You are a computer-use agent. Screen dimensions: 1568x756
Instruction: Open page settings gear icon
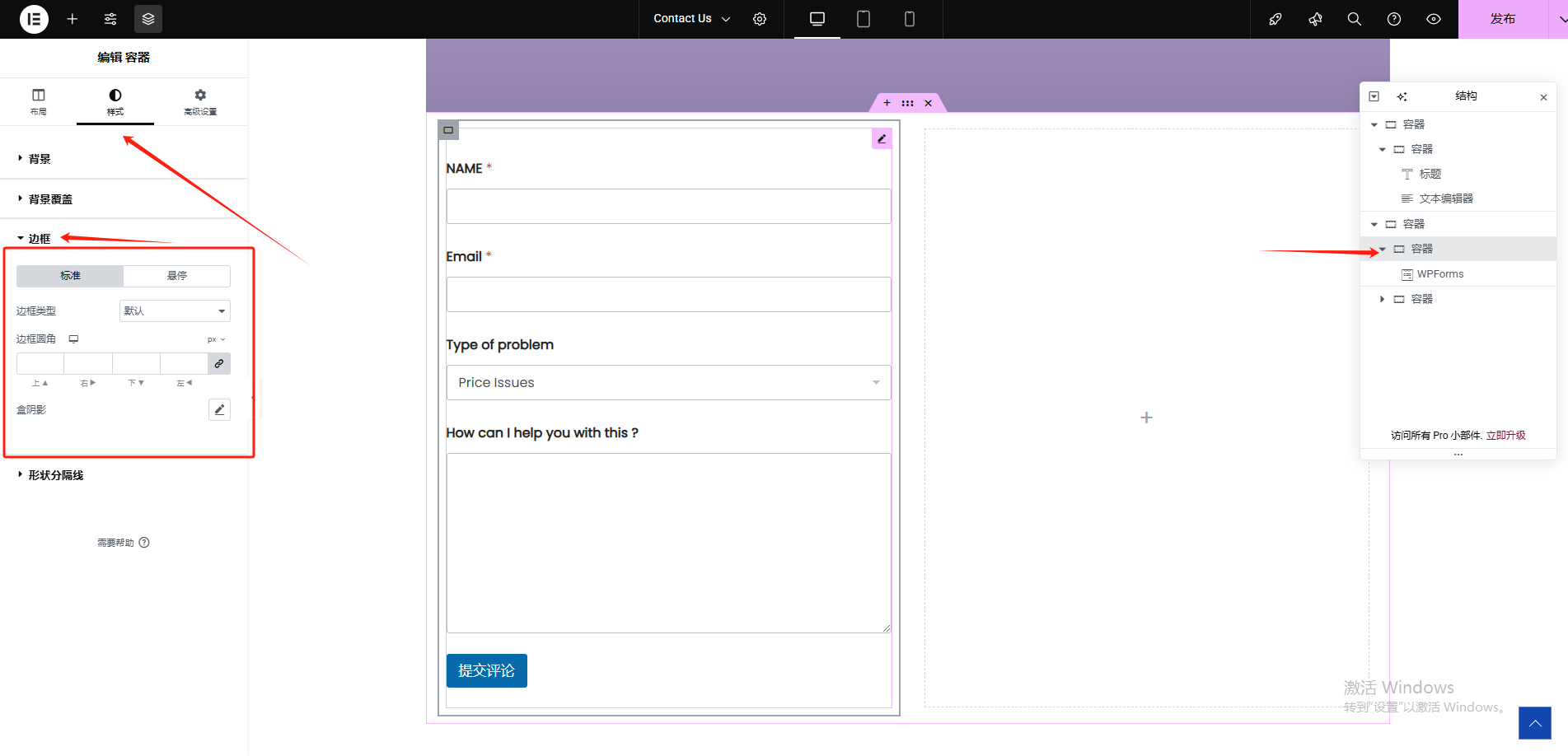pyautogui.click(x=760, y=19)
